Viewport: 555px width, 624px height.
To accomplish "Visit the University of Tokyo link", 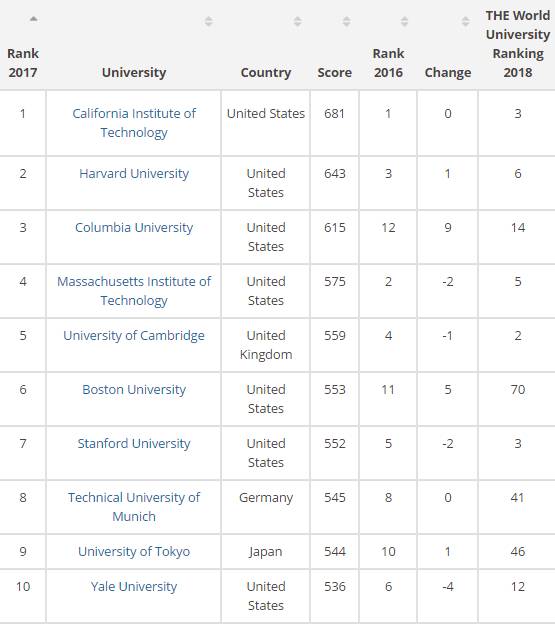I will pos(134,552).
